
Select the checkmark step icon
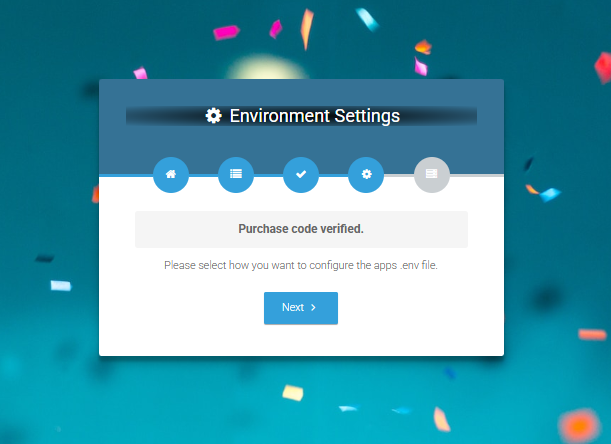[x=301, y=174]
